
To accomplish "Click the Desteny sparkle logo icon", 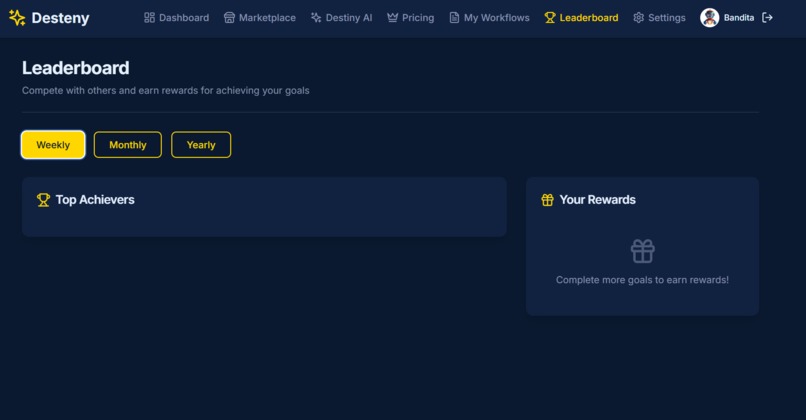I will (x=17, y=17).
